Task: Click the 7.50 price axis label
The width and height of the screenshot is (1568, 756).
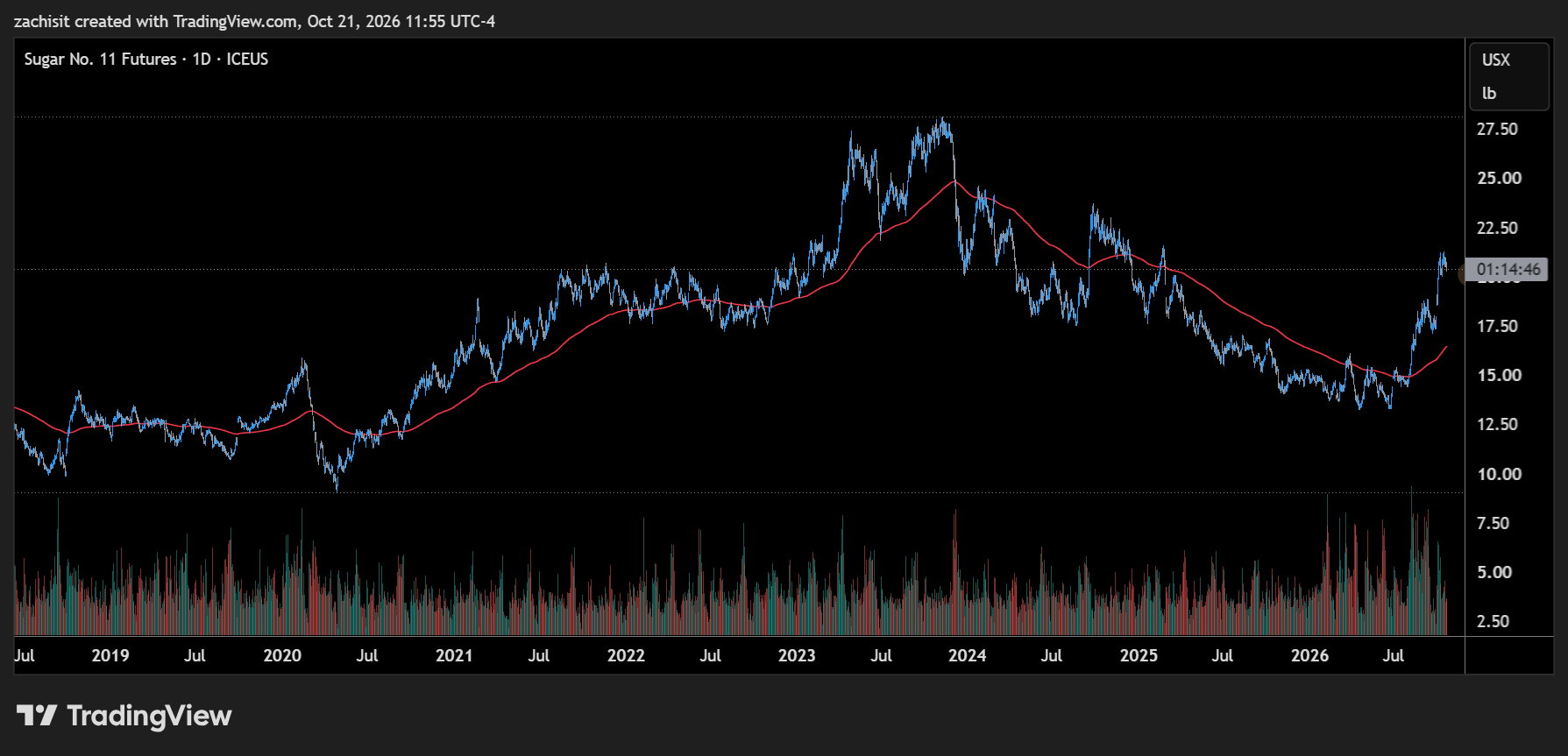Action: click(1493, 523)
